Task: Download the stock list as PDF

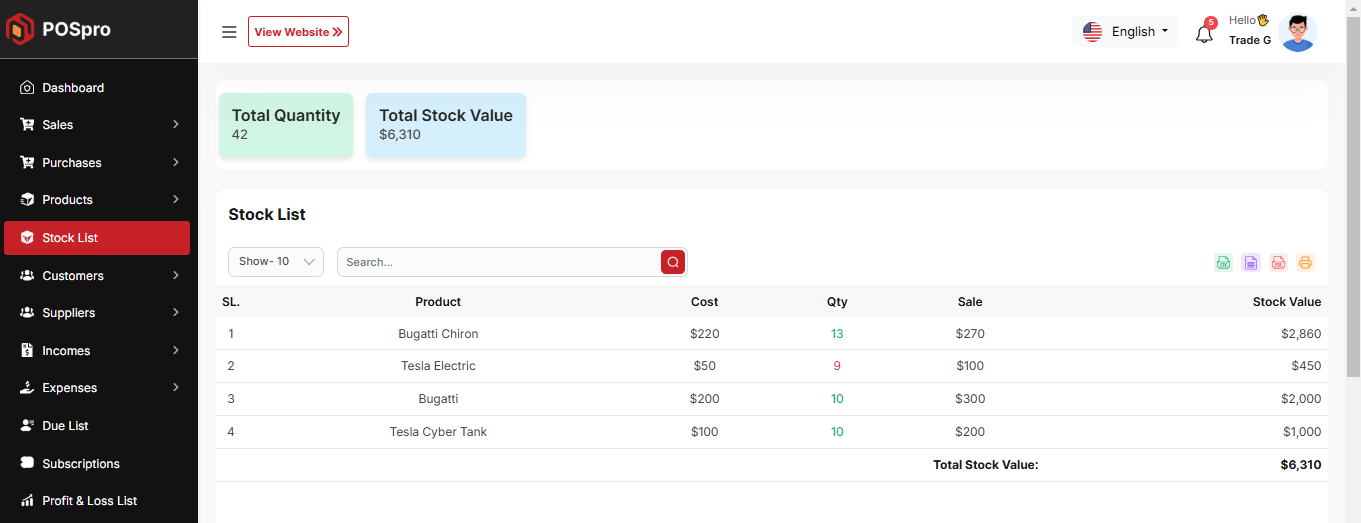Action: point(1278,263)
